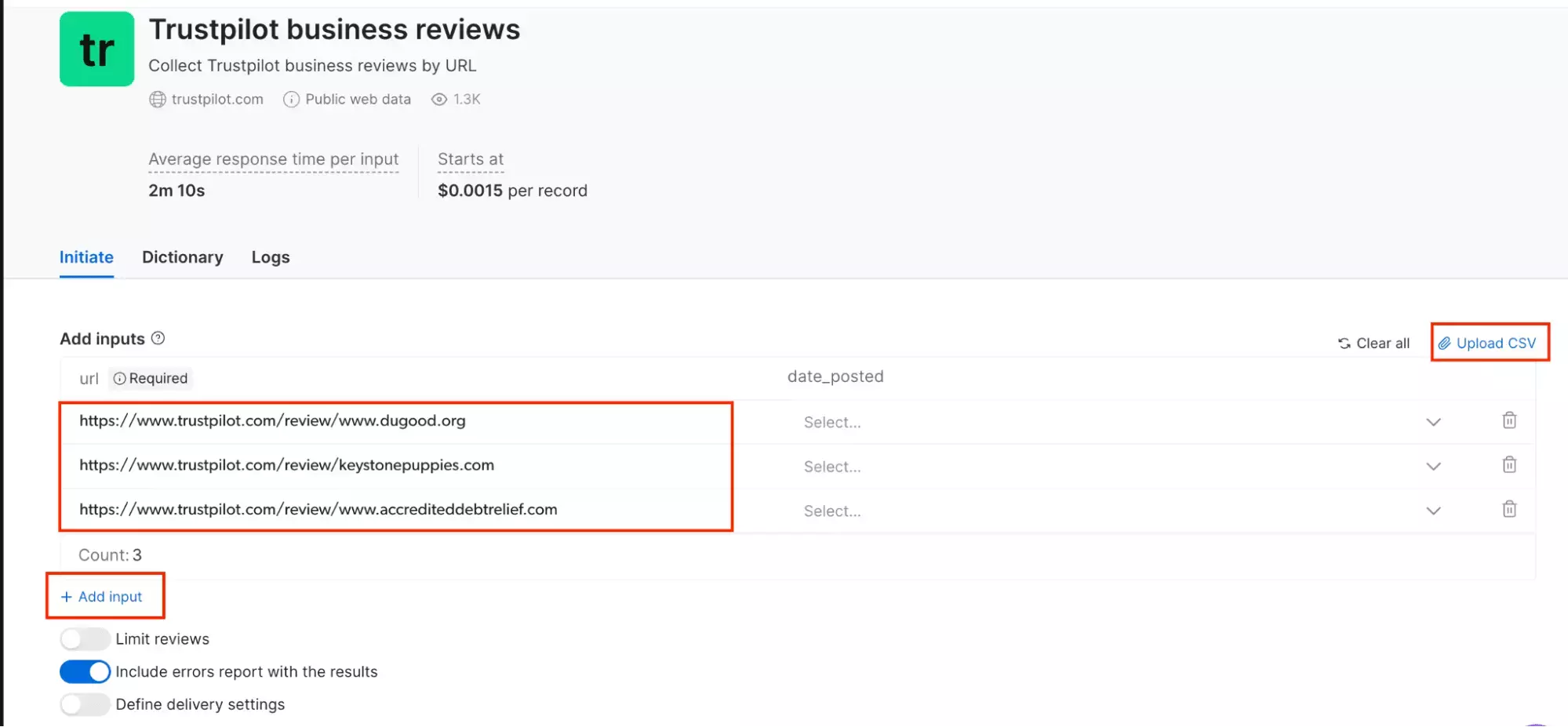Expand the date_posted selector for keystonepuppies.com

[1433, 465]
